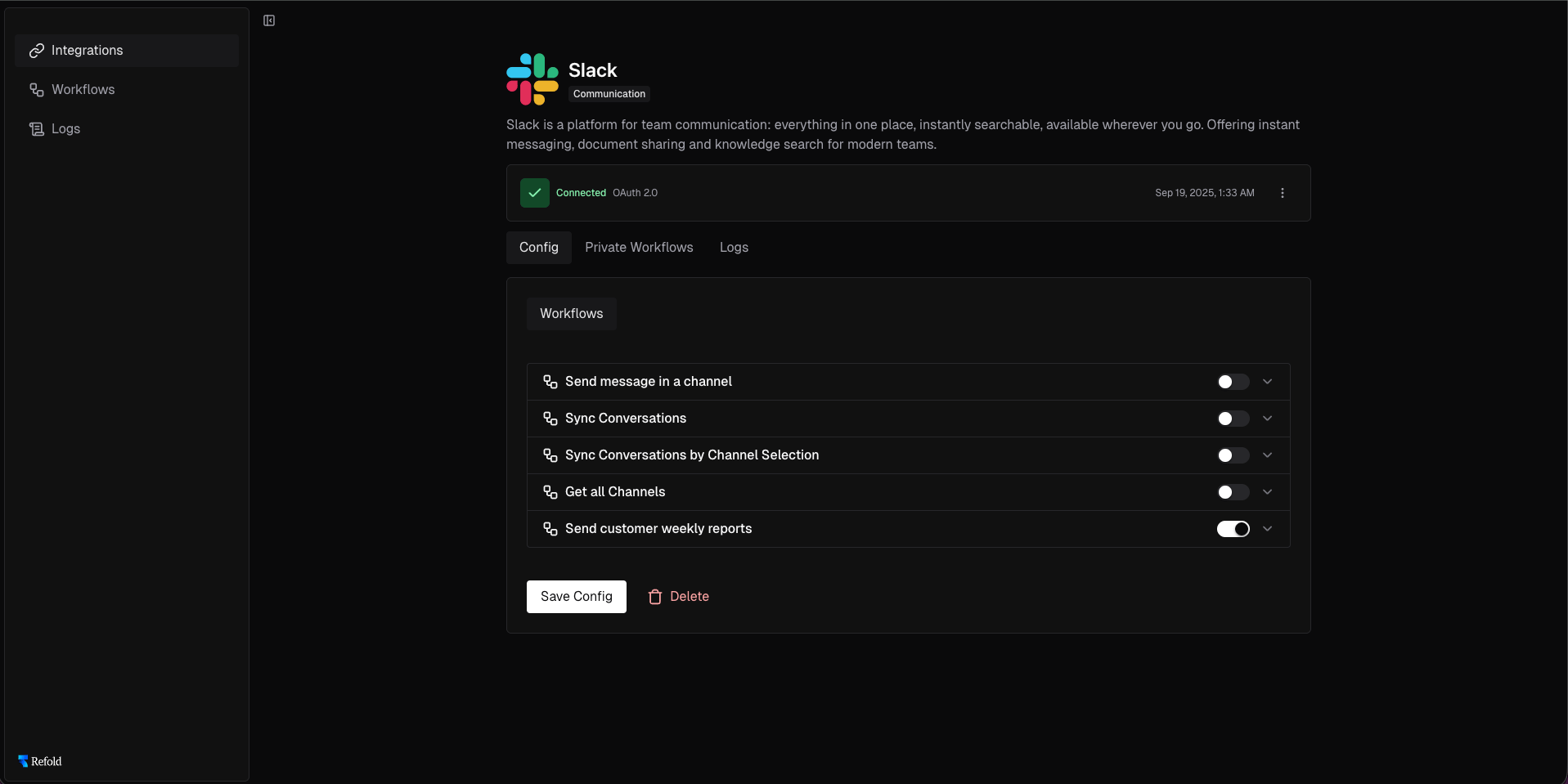Expand Send customer weekly reports chevron
Image resolution: width=1568 pixels, height=784 pixels.
pos(1268,529)
